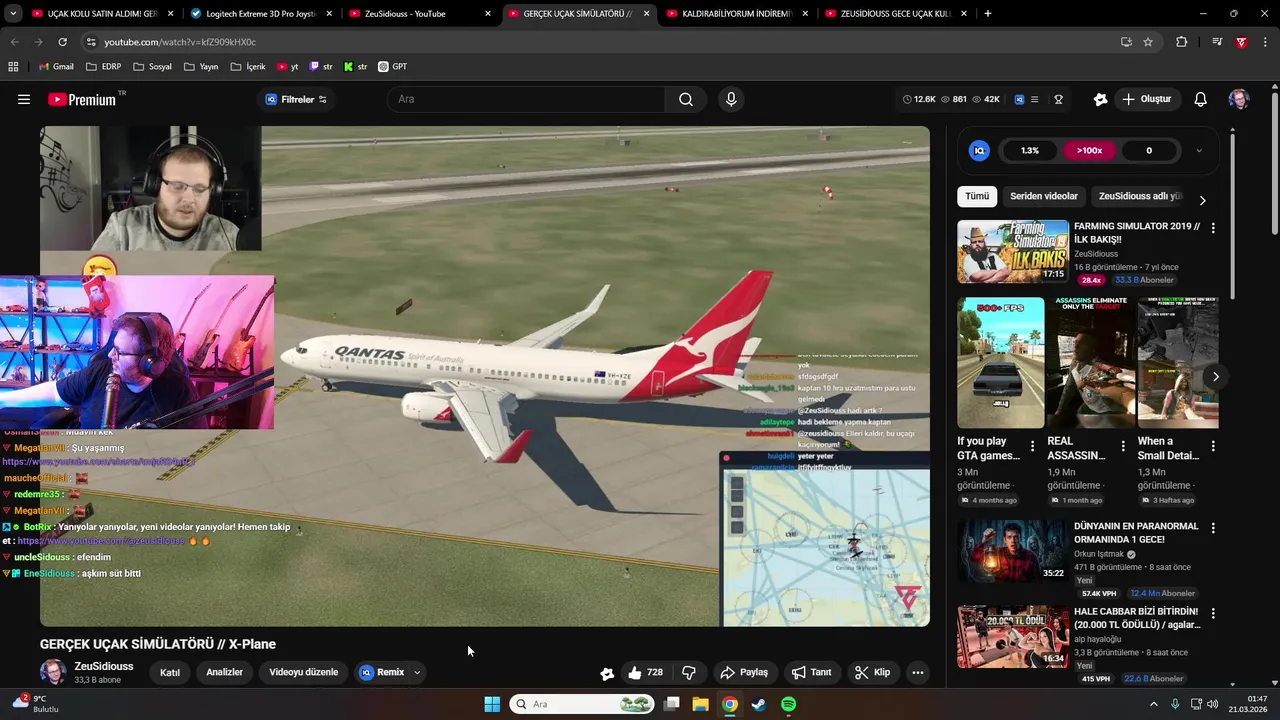Click Videoyu düzenle button
This screenshot has width=1280, height=720.
(304, 672)
